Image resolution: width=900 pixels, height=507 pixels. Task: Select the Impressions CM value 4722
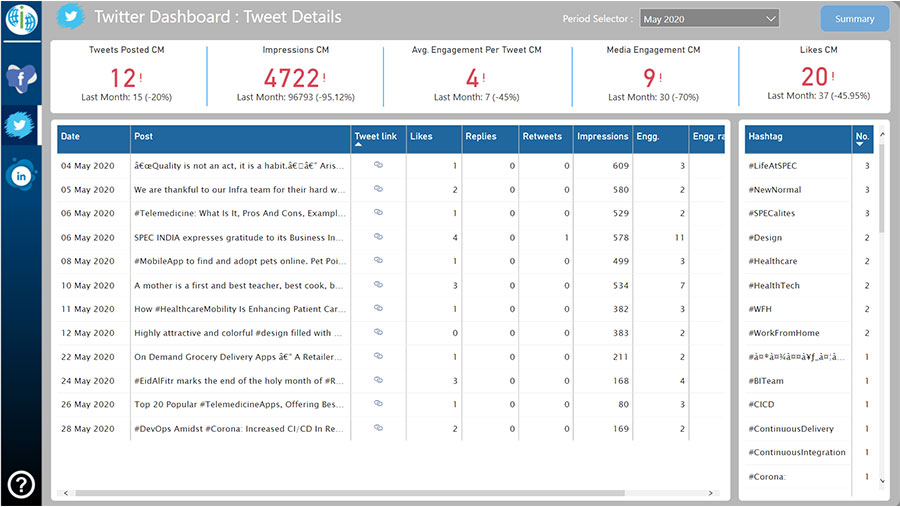pos(292,78)
